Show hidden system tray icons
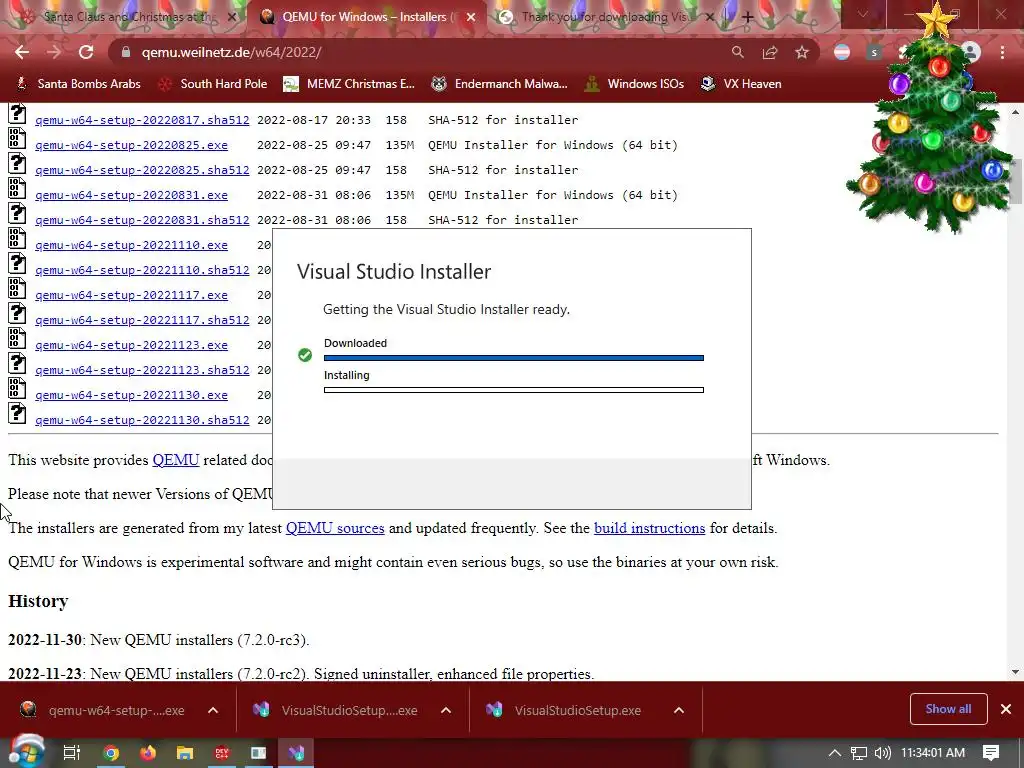Screen dimensions: 1024x768 tap(835, 753)
